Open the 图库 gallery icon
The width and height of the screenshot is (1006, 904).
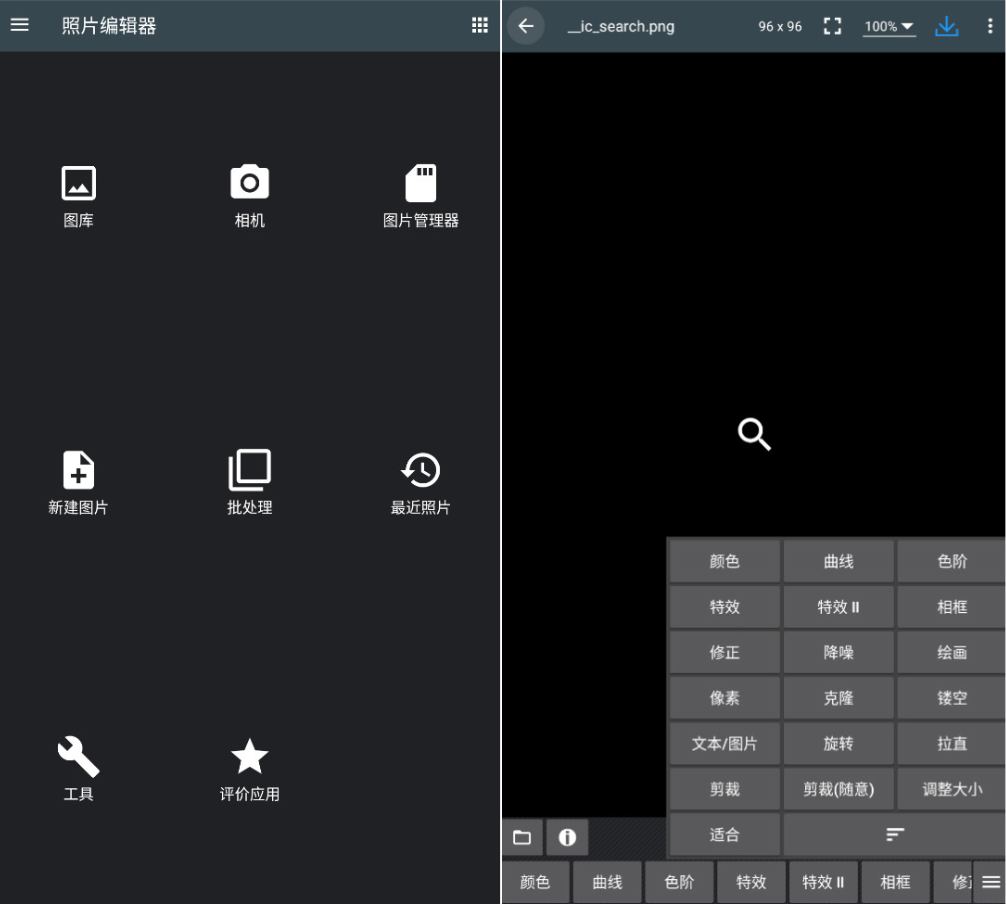coord(79,184)
